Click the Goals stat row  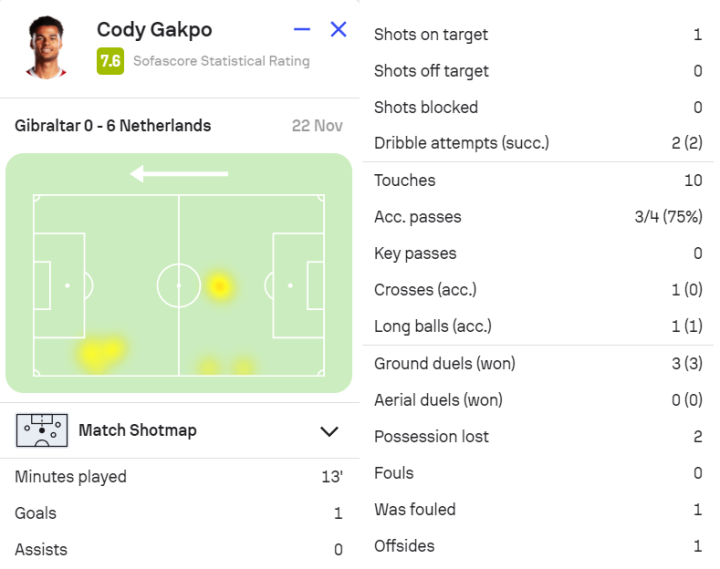tap(178, 513)
